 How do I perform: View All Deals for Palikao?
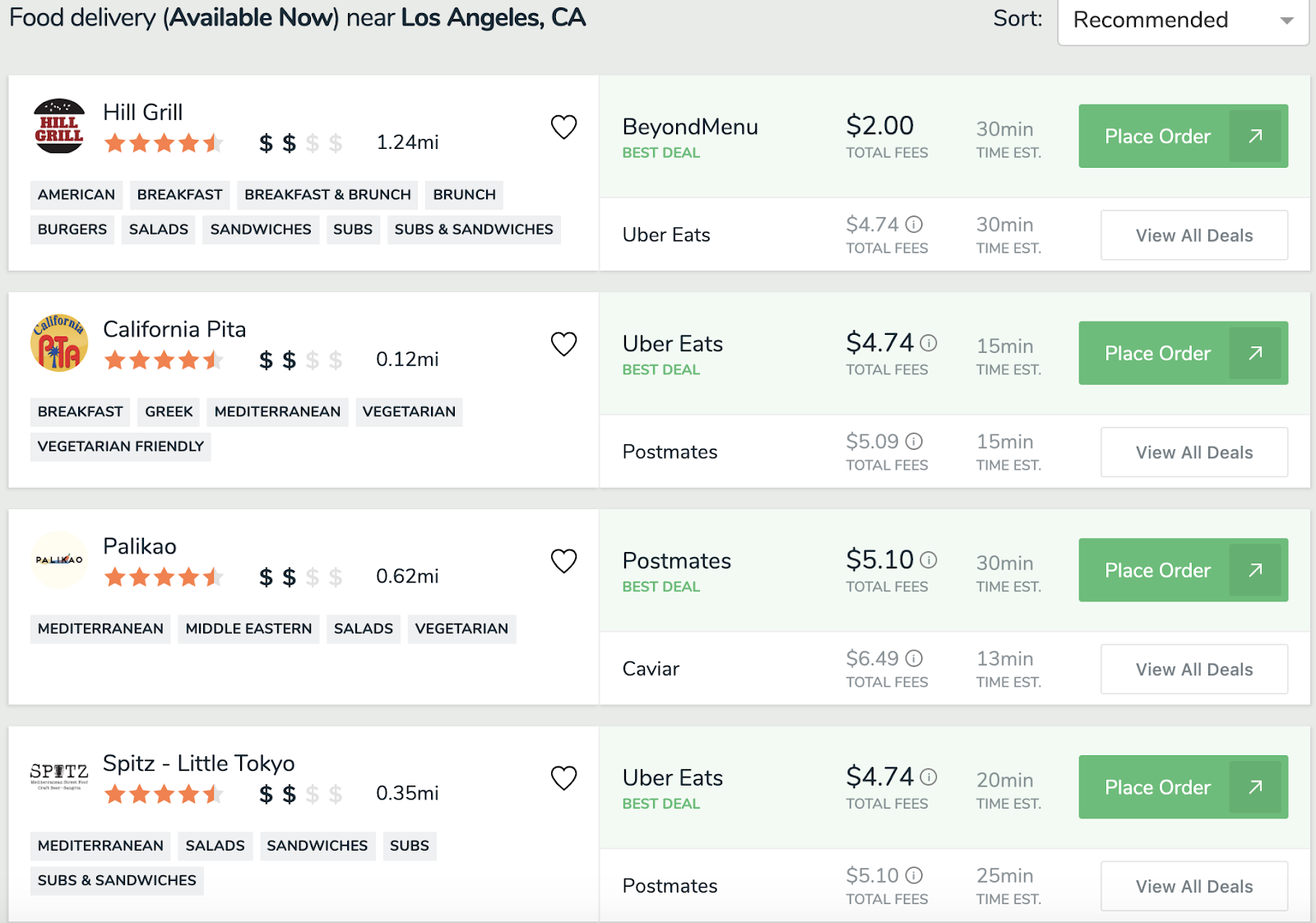pos(1193,670)
